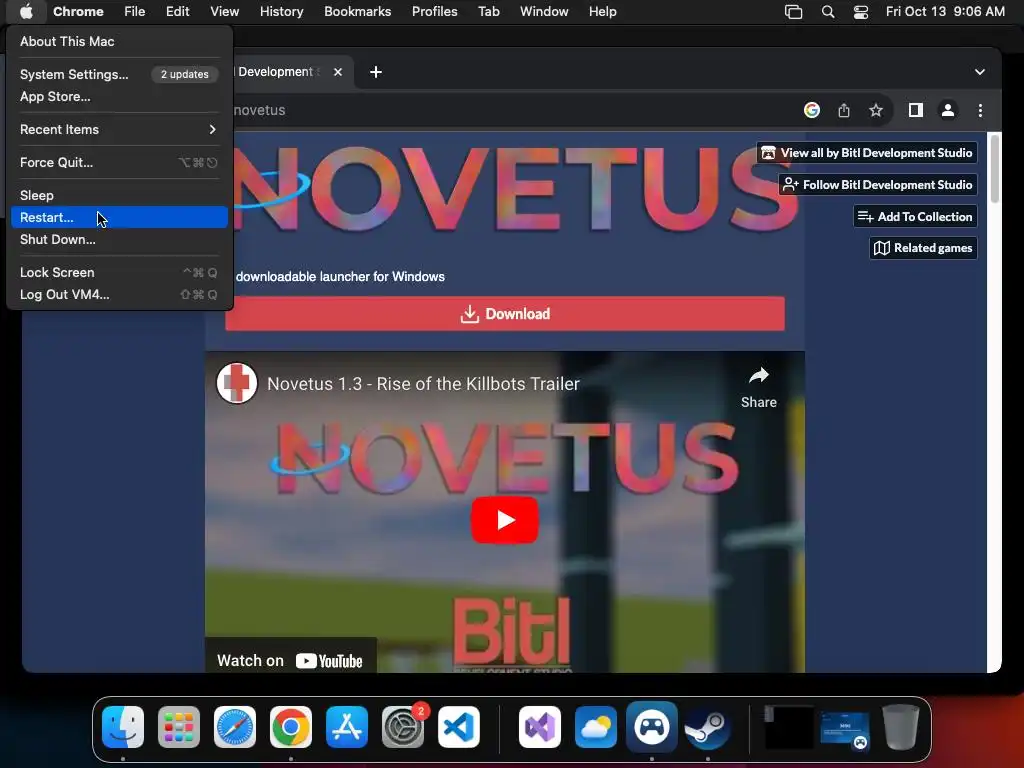The image size is (1024, 768).
Task: Open the History menu
Action: tap(281, 11)
